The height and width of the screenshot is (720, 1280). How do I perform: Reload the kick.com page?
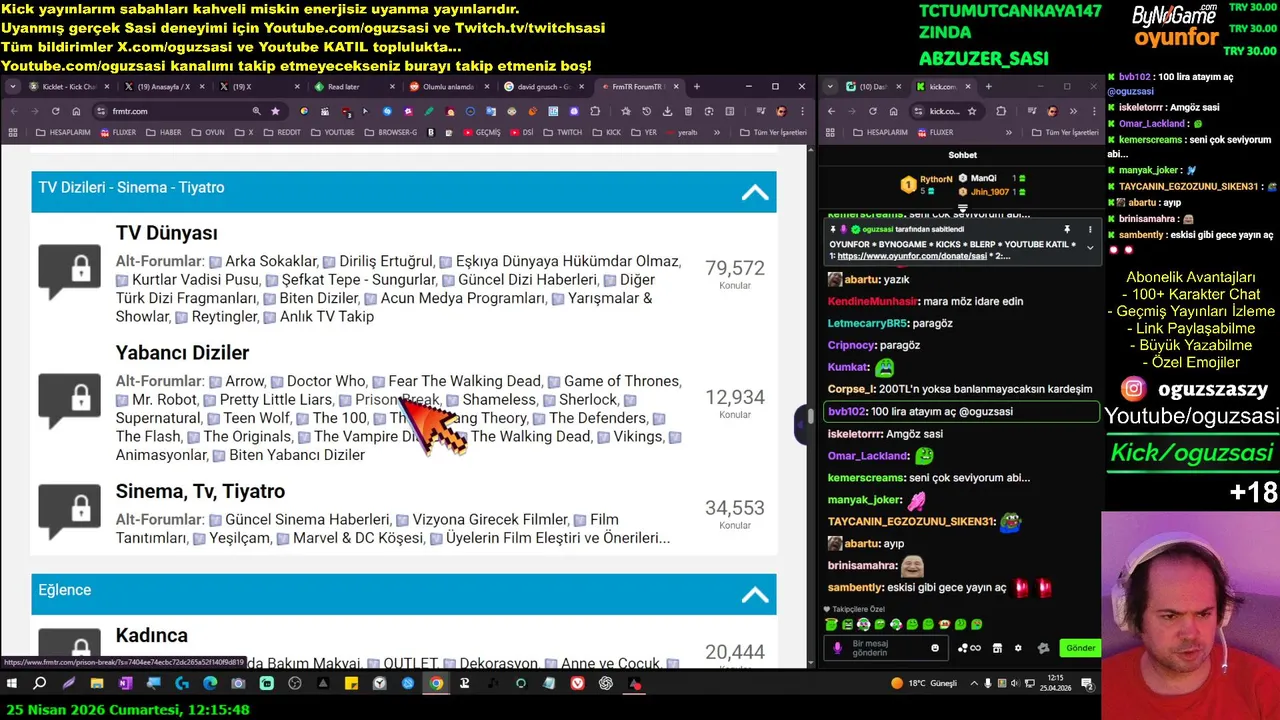click(873, 111)
